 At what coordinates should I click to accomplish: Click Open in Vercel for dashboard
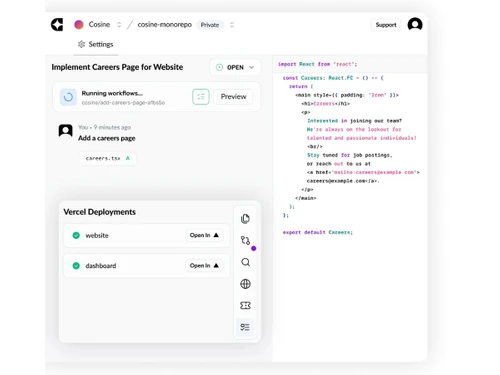coord(204,266)
